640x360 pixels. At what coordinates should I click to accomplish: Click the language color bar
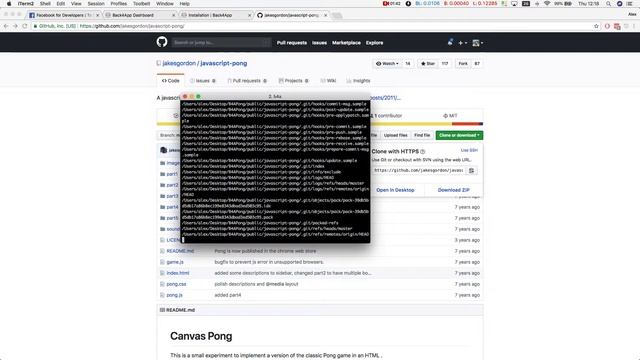[x=320, y=124]
